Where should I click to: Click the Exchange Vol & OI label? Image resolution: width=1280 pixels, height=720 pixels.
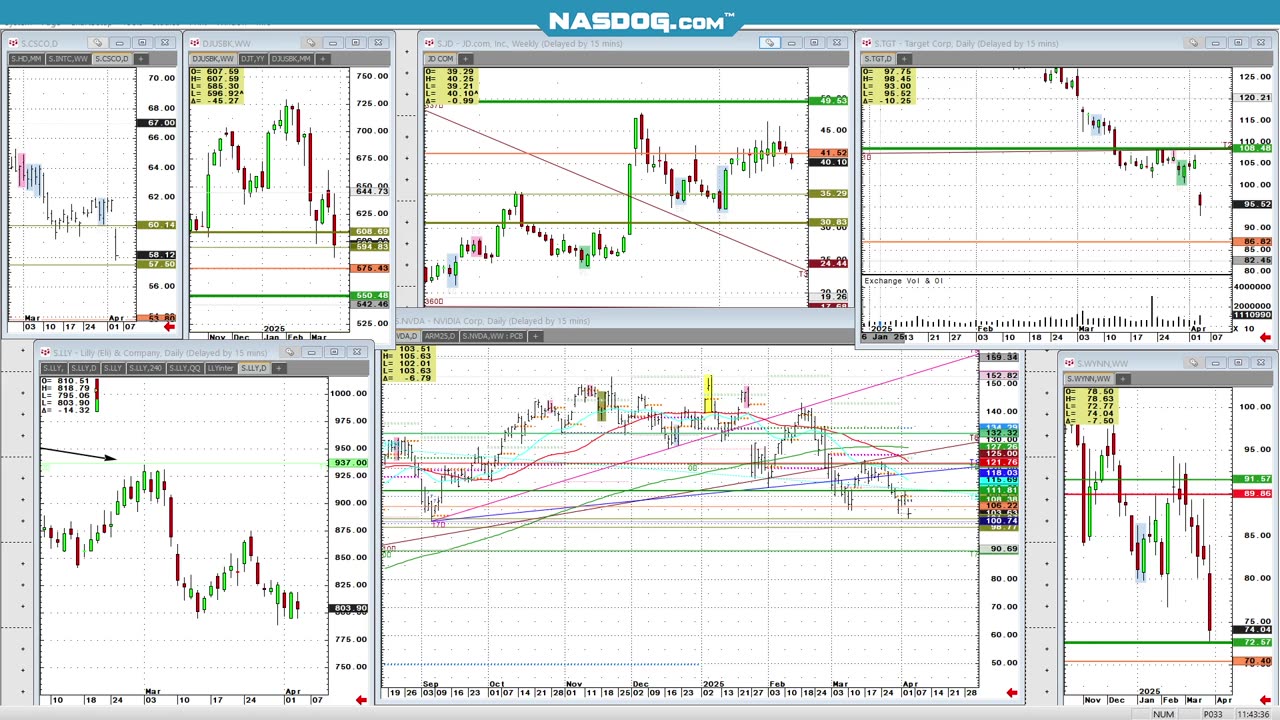point(904,281)
